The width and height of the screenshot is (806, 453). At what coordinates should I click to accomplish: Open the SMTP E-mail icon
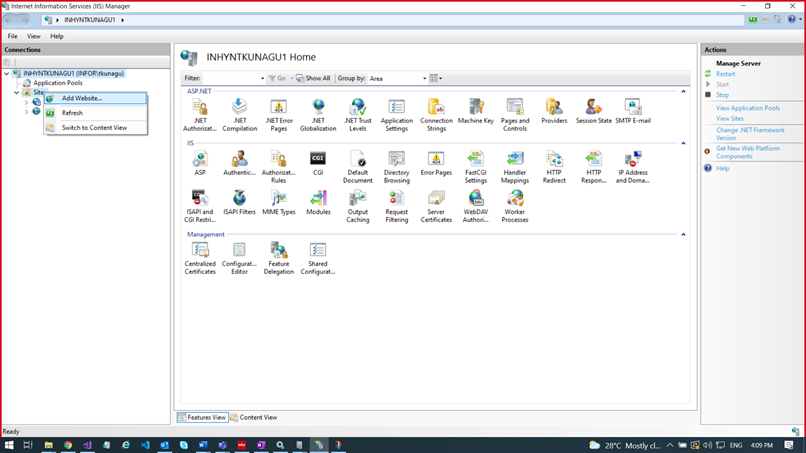(632, 108)
